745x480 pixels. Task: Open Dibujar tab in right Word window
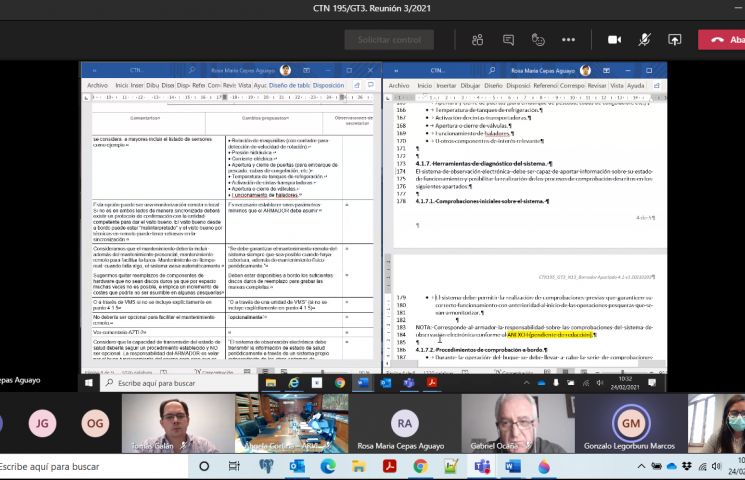click(470, 86)
